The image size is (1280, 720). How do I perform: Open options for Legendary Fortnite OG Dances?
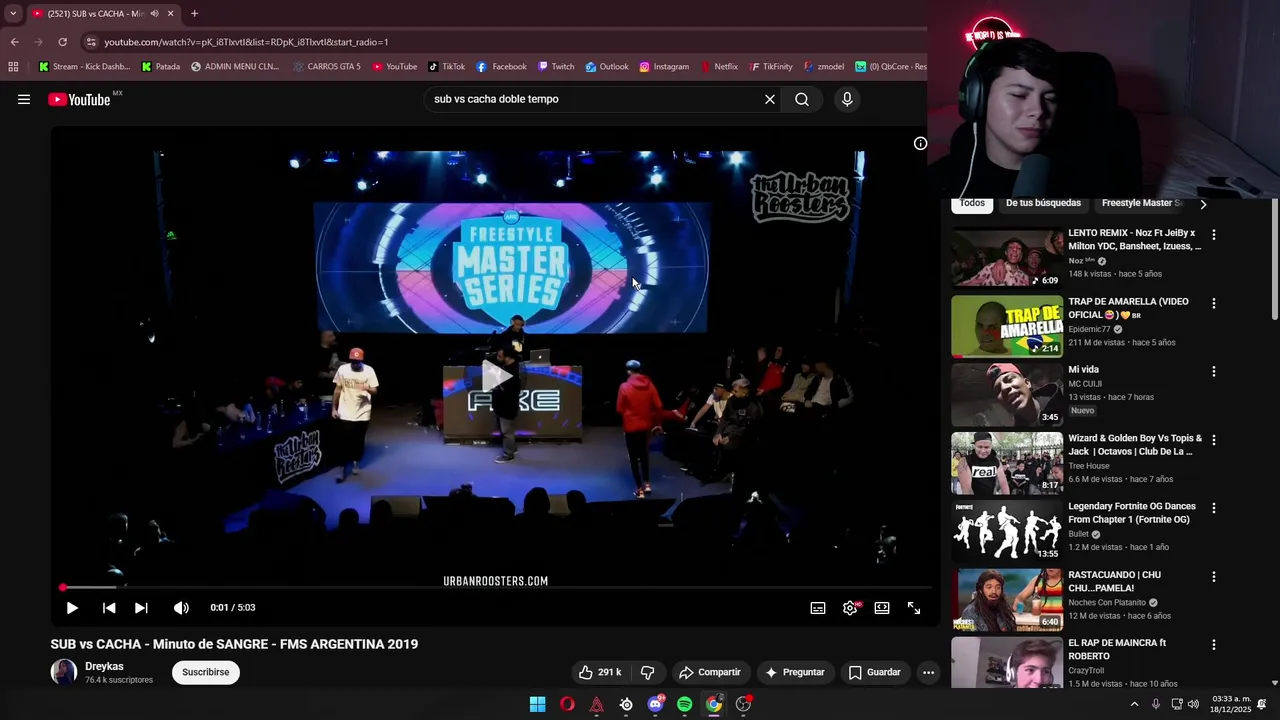pos(1214,508)
